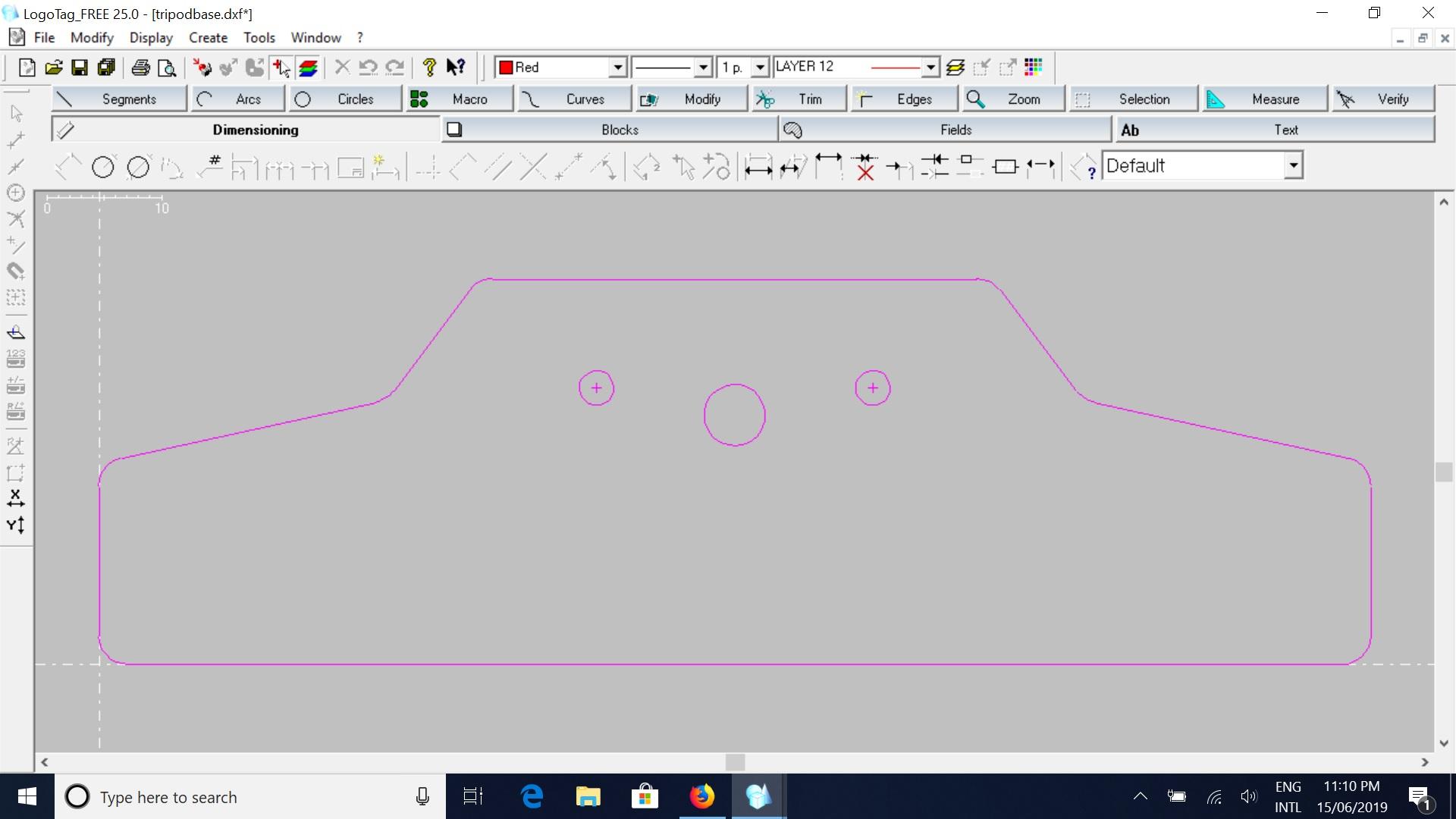
Task: Toggle the working plane snap icon
Action: (x=16, y=332)
